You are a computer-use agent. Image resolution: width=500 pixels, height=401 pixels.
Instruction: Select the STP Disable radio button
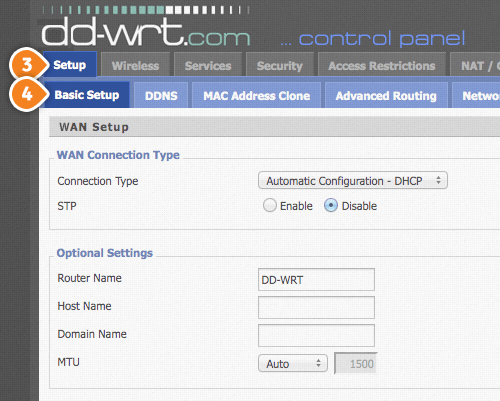pos(331,205)
